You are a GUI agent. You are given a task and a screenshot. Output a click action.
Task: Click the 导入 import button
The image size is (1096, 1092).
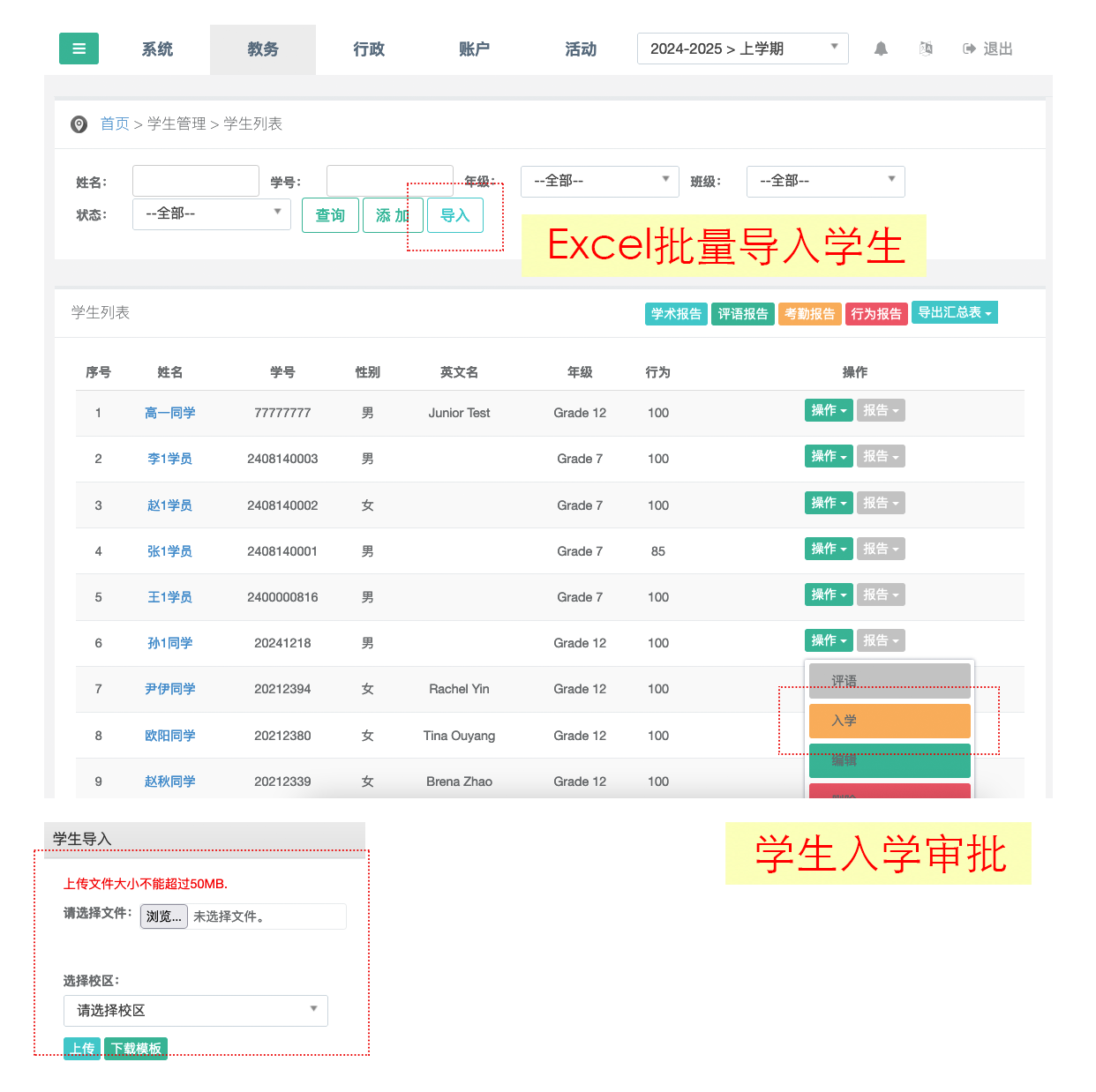(x=455, y=215)
